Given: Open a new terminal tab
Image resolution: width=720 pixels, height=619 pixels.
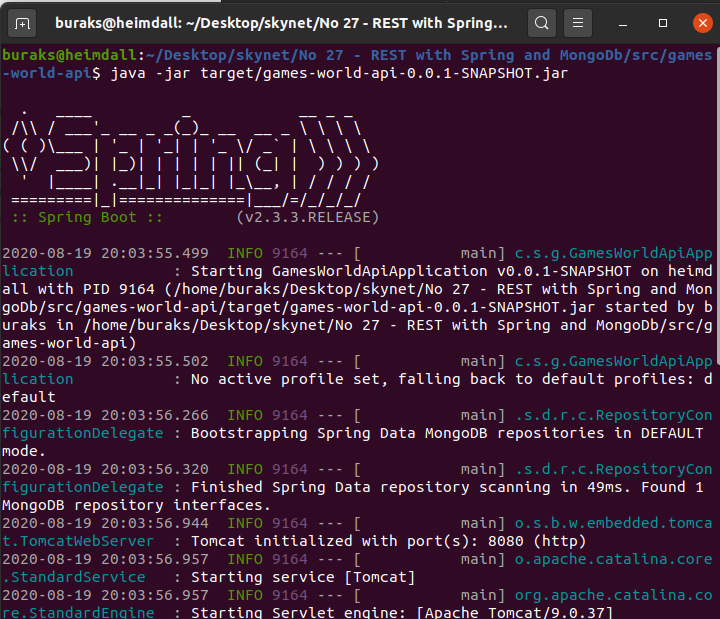Looking at the screenshot, I should point(22,23).
